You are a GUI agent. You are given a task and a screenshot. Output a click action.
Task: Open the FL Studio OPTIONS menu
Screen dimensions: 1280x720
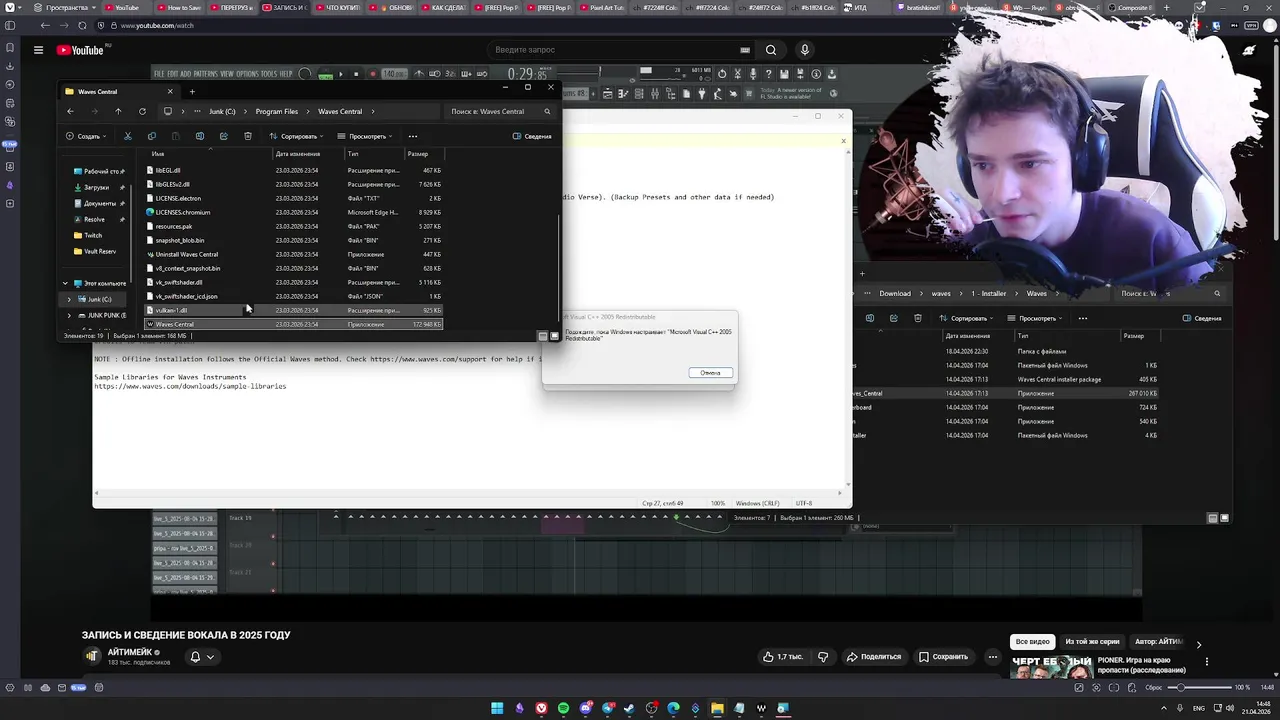247,74
